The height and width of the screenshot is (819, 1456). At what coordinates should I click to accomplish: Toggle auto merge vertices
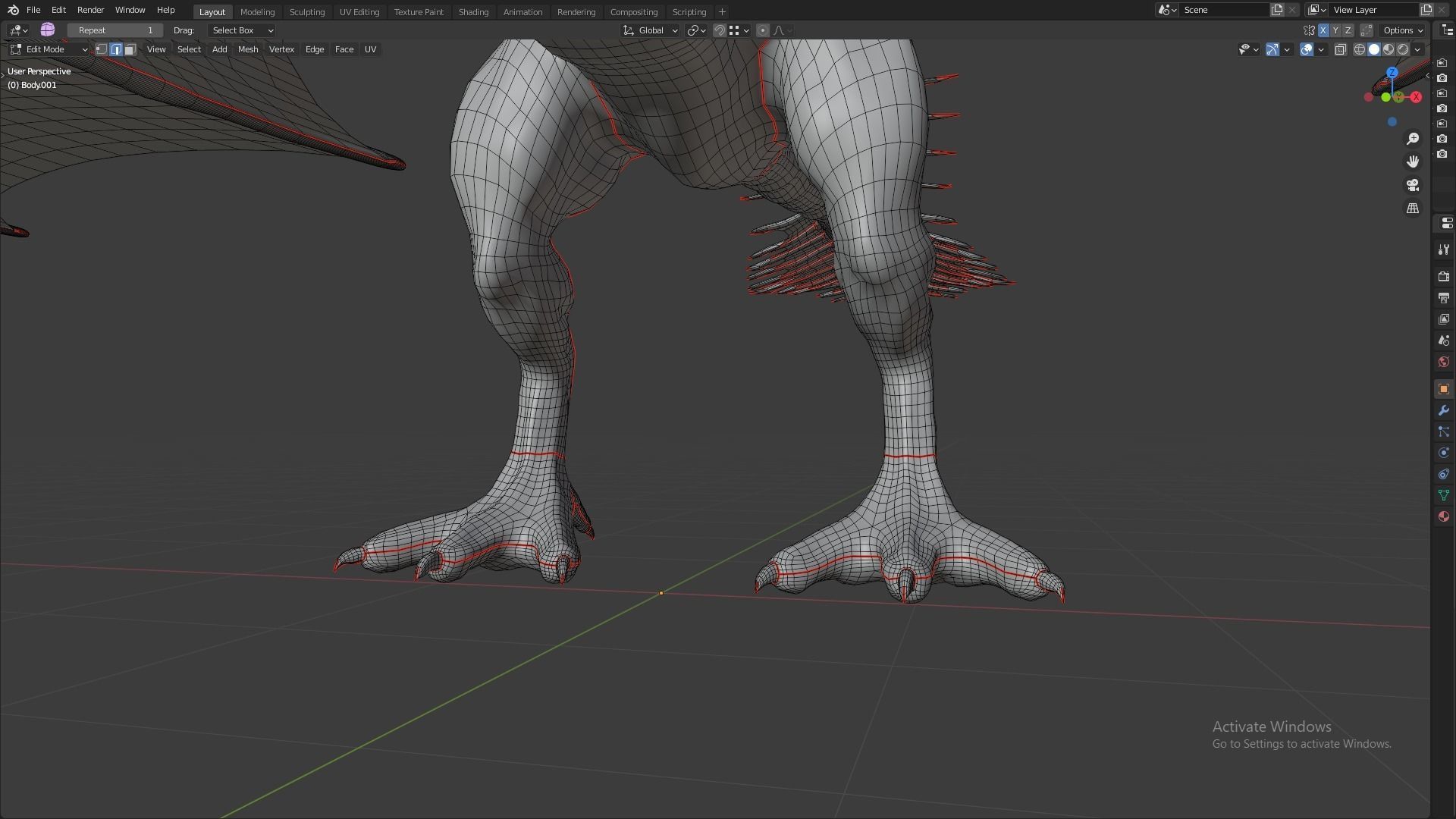tap(1367, 30)
